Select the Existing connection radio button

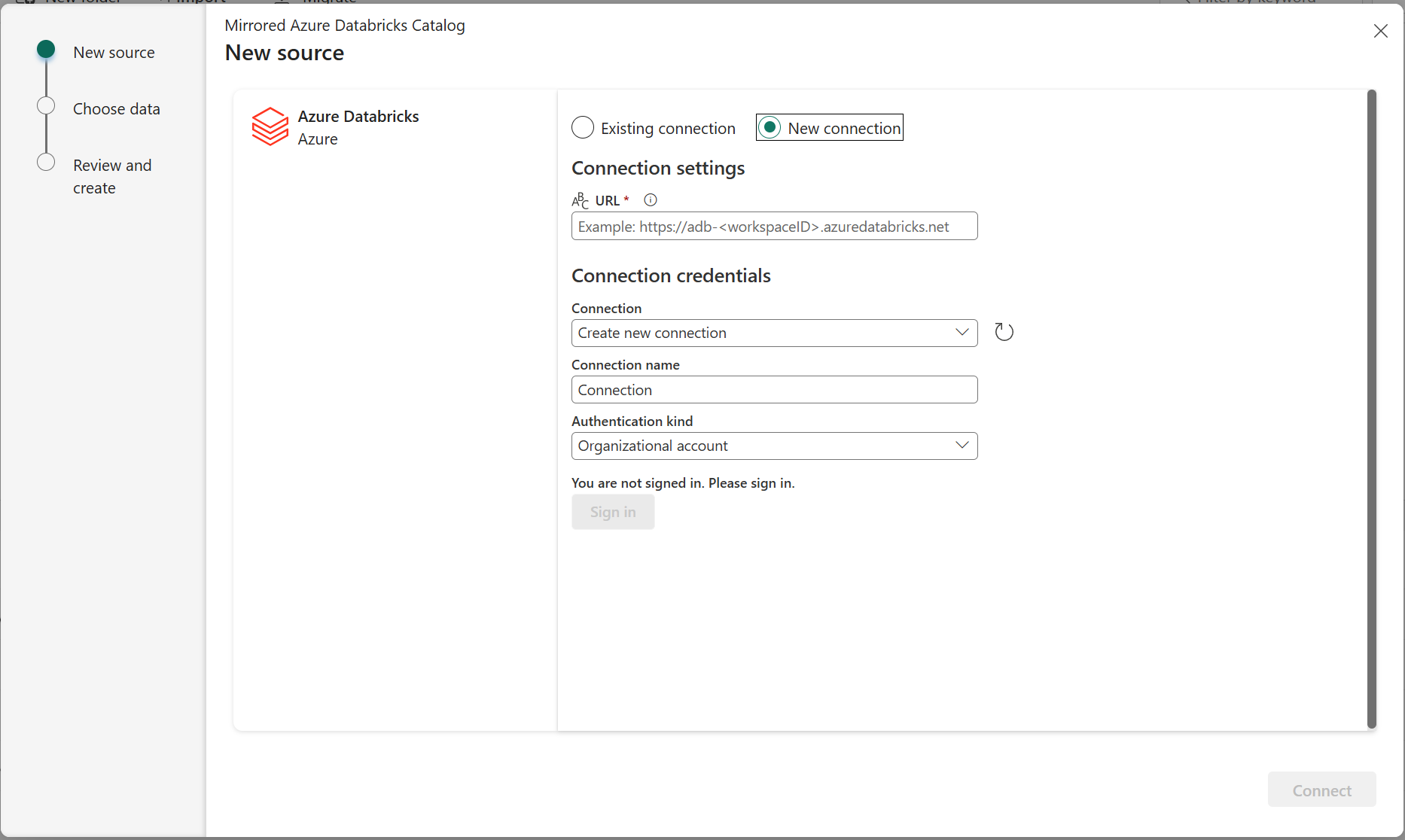click(583, 128)
